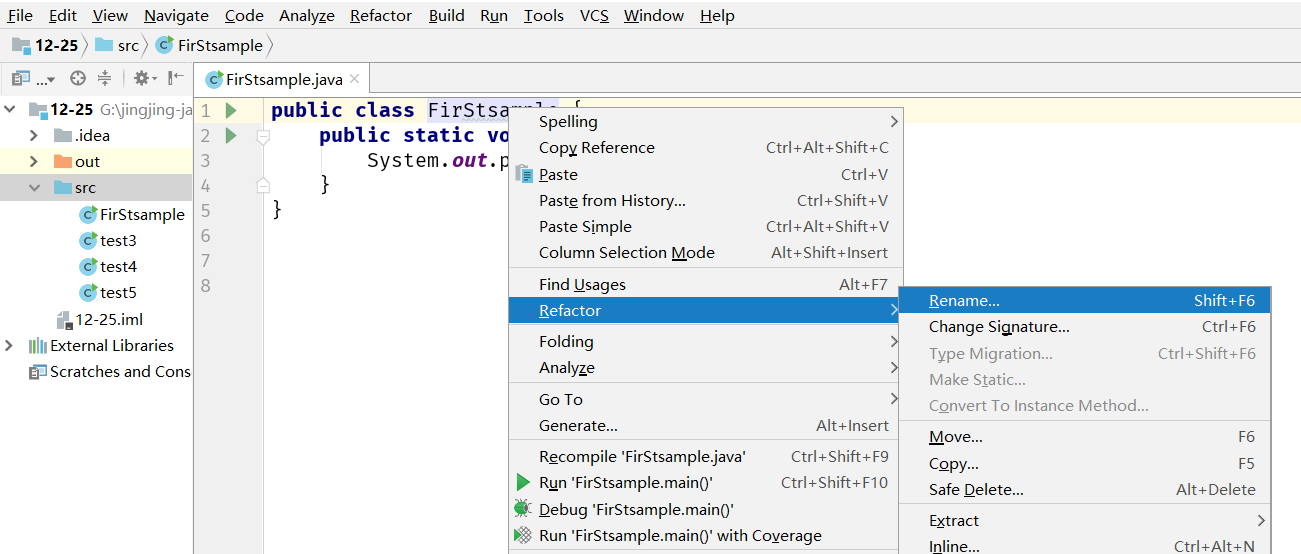Click src in the breadcrumb bar
Image resolution: width=1301 pixels, height=554 pixels.
[118, 45]
